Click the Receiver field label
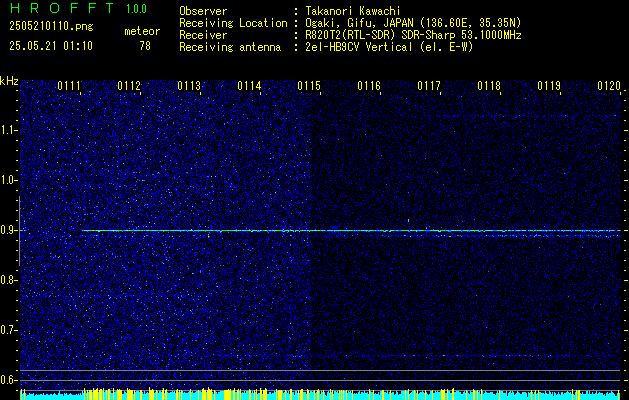629x400 pixels. (x=203, y=35)
